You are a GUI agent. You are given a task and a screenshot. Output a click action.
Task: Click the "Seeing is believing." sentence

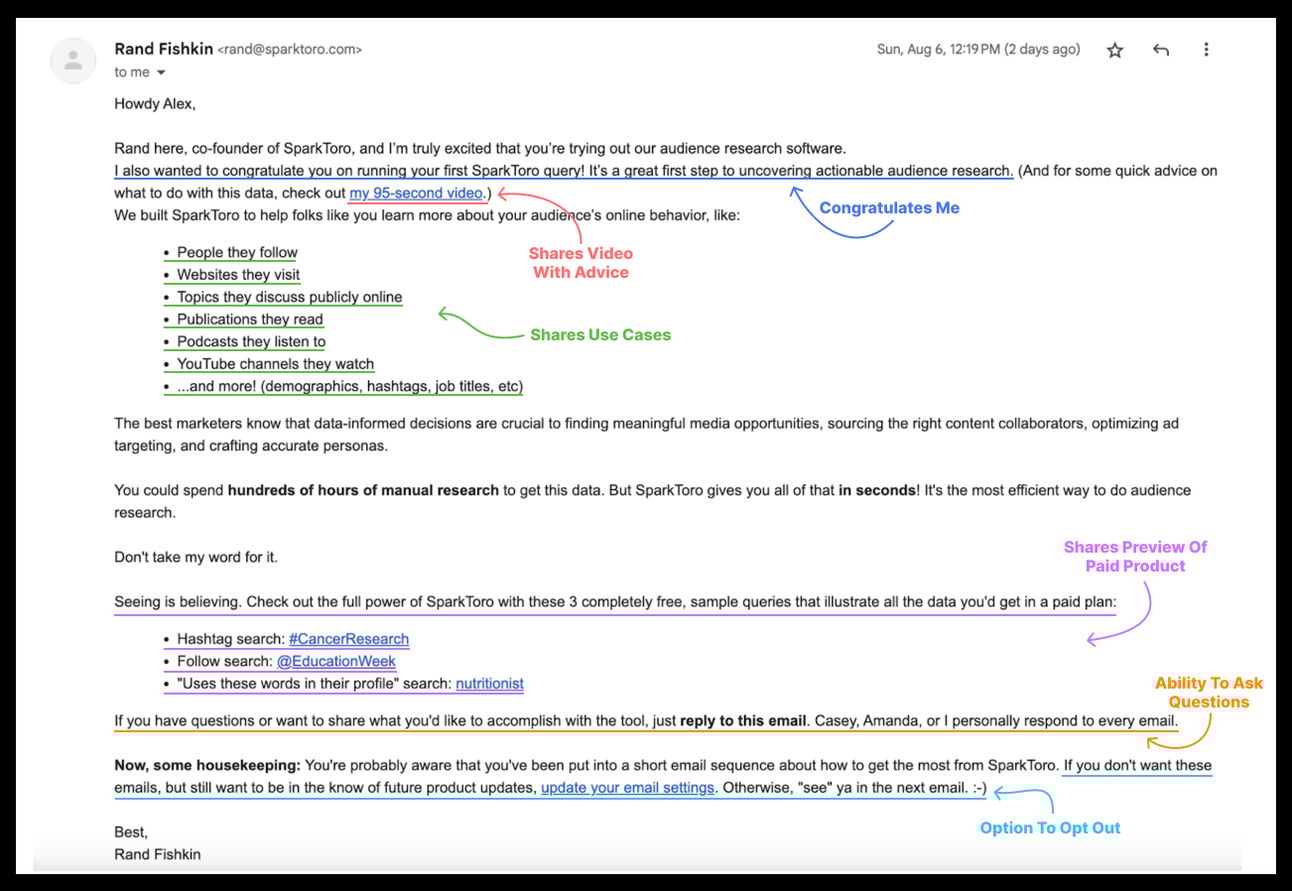(178, 602)
